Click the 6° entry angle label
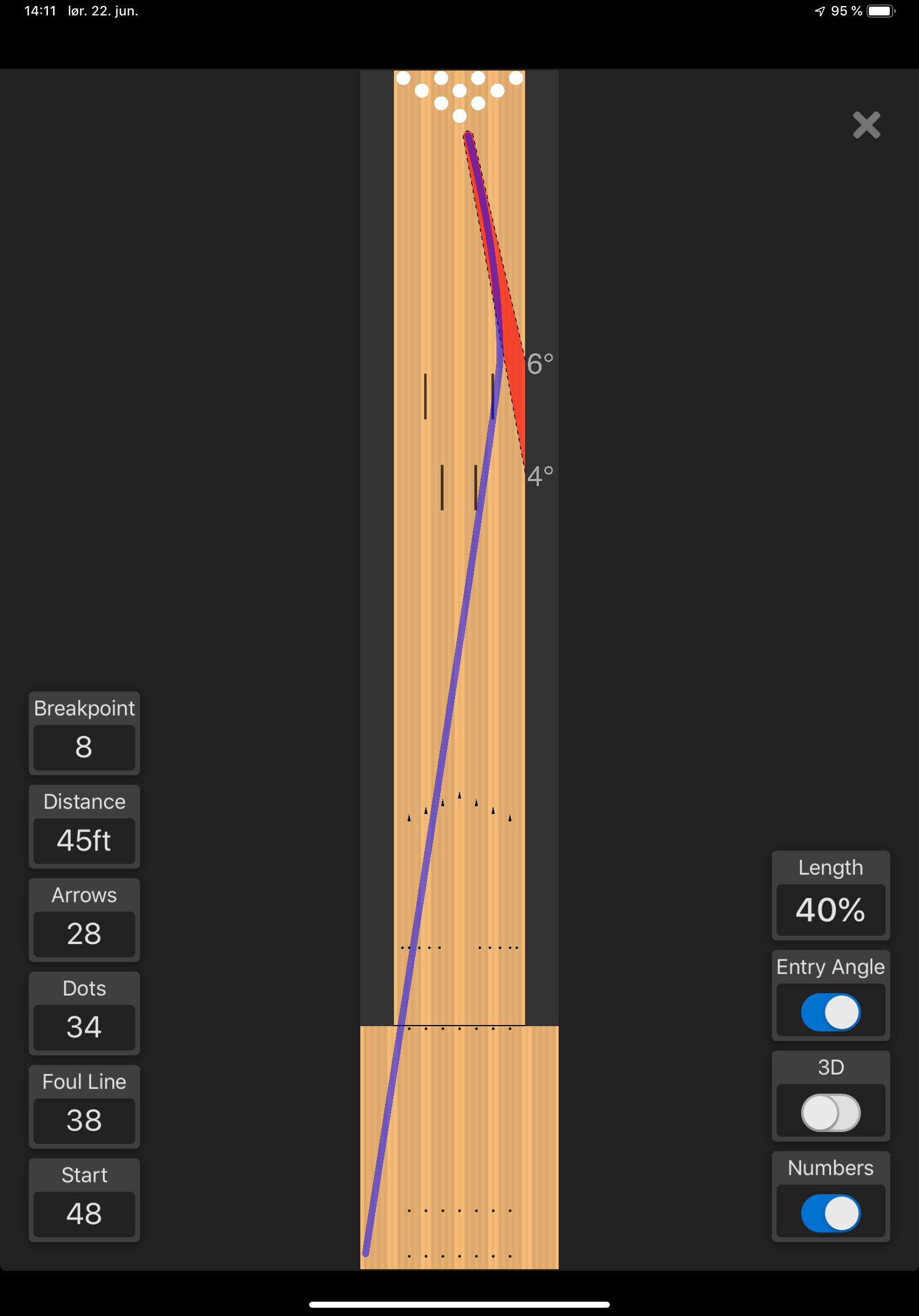The width and height of the screenshot is (919, 1316). [540, 363]
